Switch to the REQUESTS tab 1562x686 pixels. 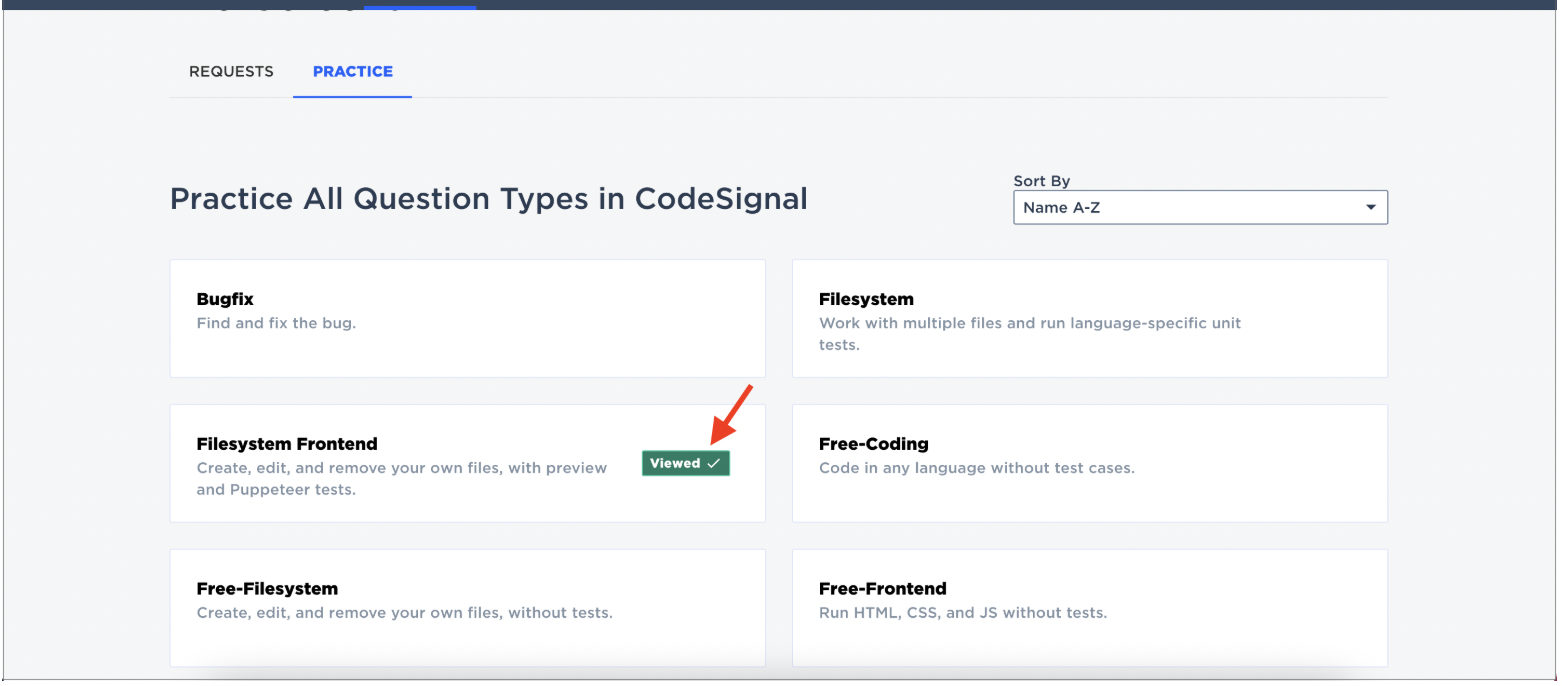[x=231, y=72]
